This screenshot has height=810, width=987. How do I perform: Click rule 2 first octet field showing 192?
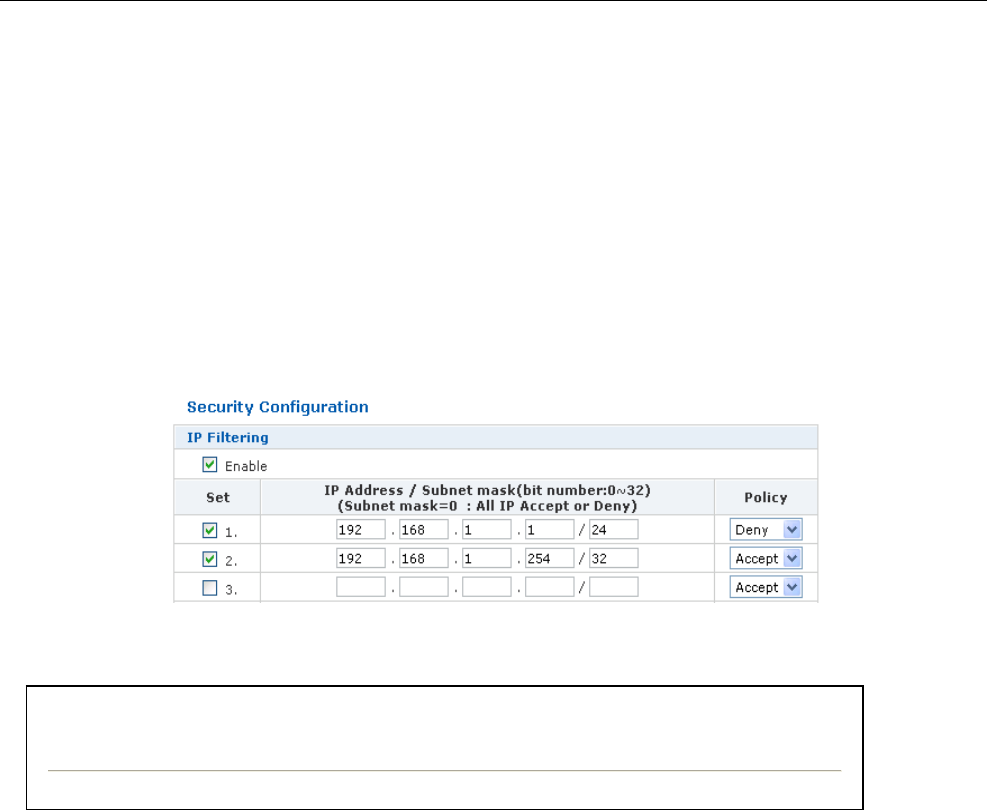coord(361,558)
